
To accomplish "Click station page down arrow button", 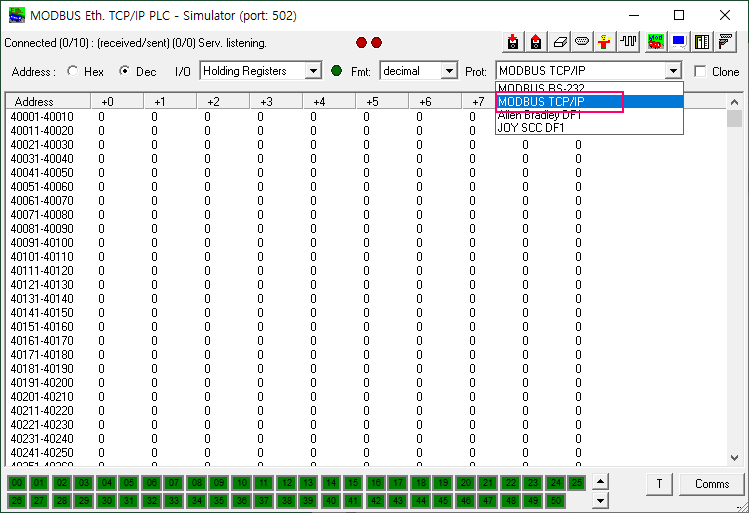I will tap(600, 501).
